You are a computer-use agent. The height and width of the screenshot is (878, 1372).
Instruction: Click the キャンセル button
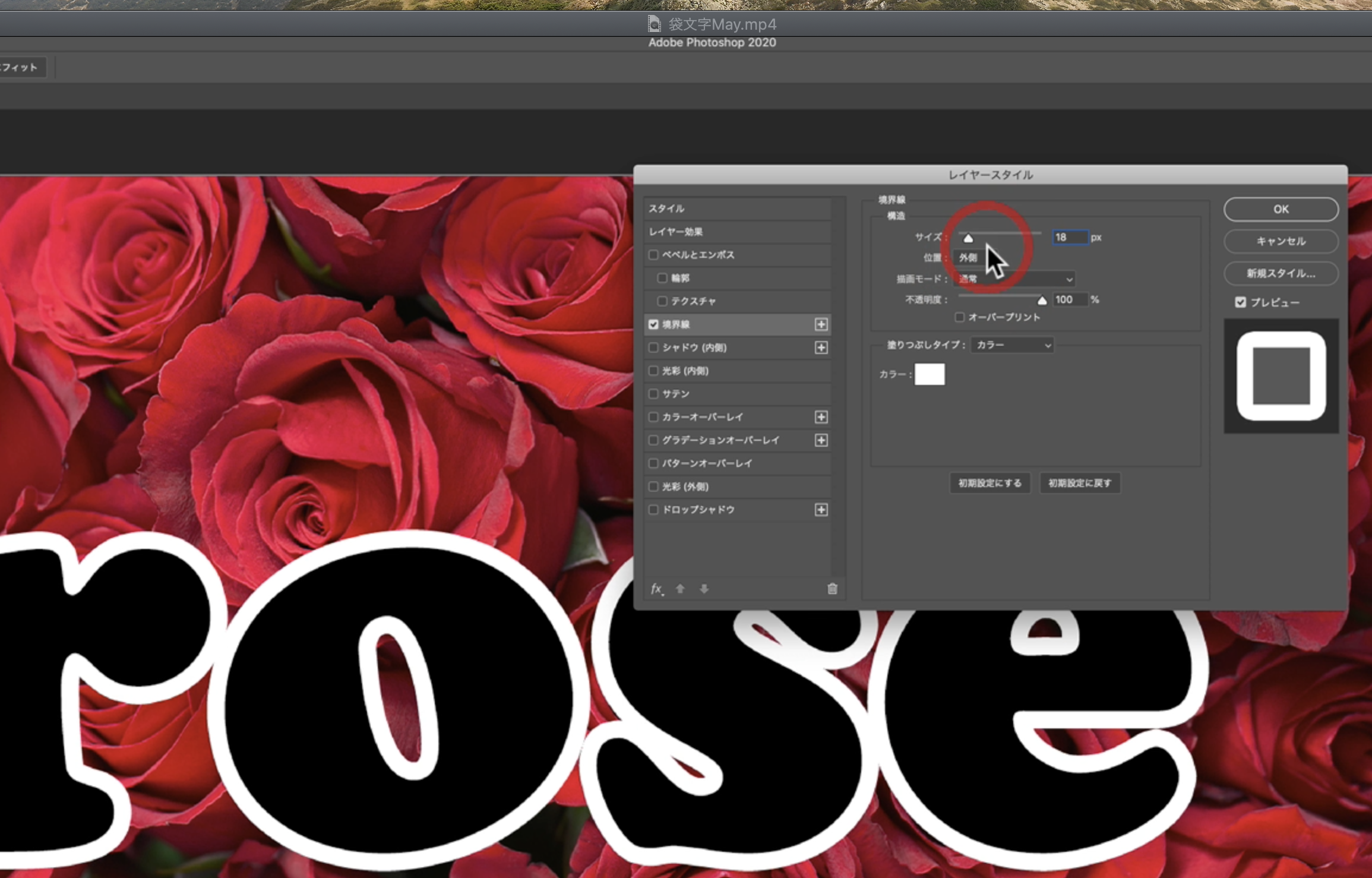[1281, 241]
